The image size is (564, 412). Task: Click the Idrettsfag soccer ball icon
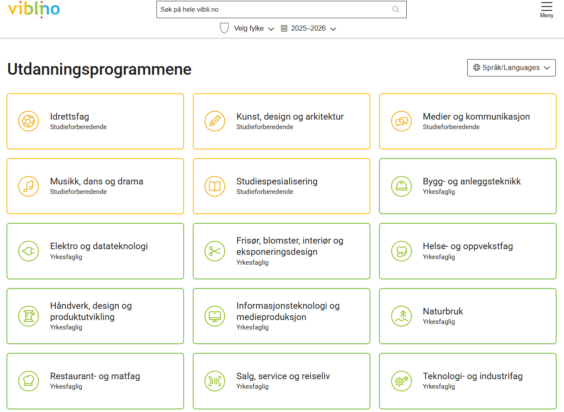pos(28,121)
